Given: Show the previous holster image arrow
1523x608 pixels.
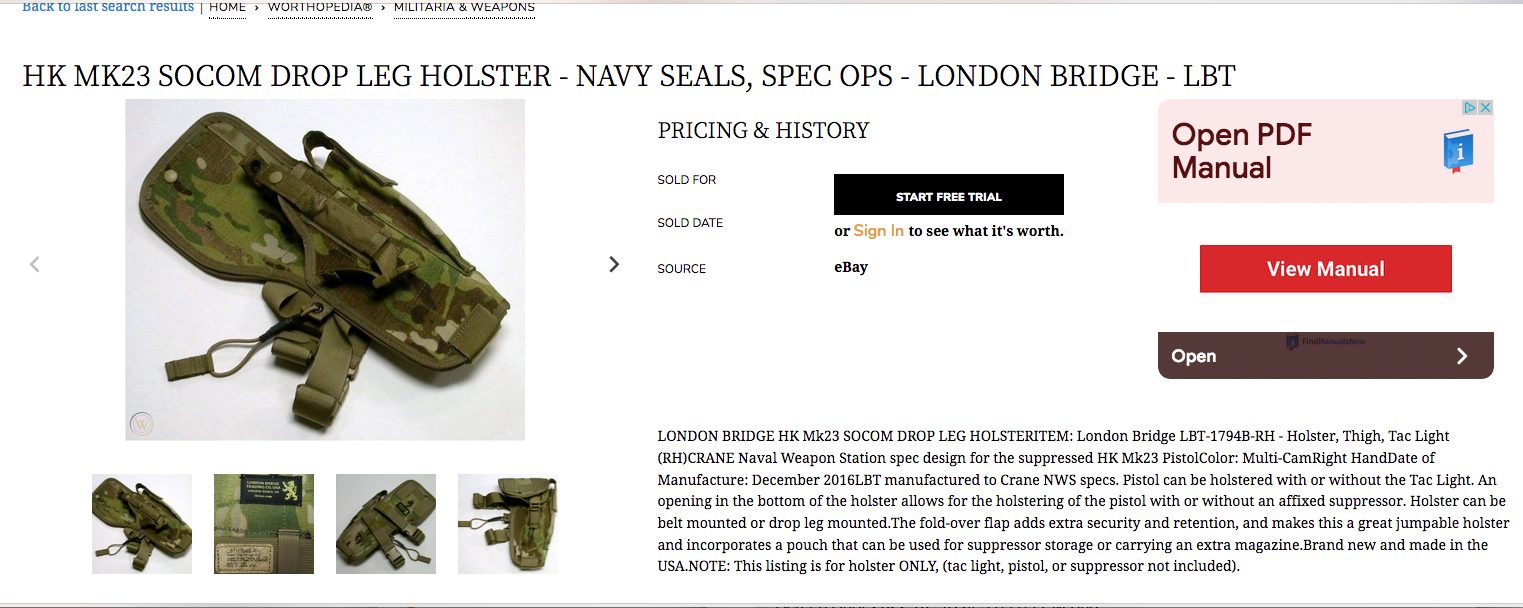Looking at the screenshot, I should click(35, 264).
